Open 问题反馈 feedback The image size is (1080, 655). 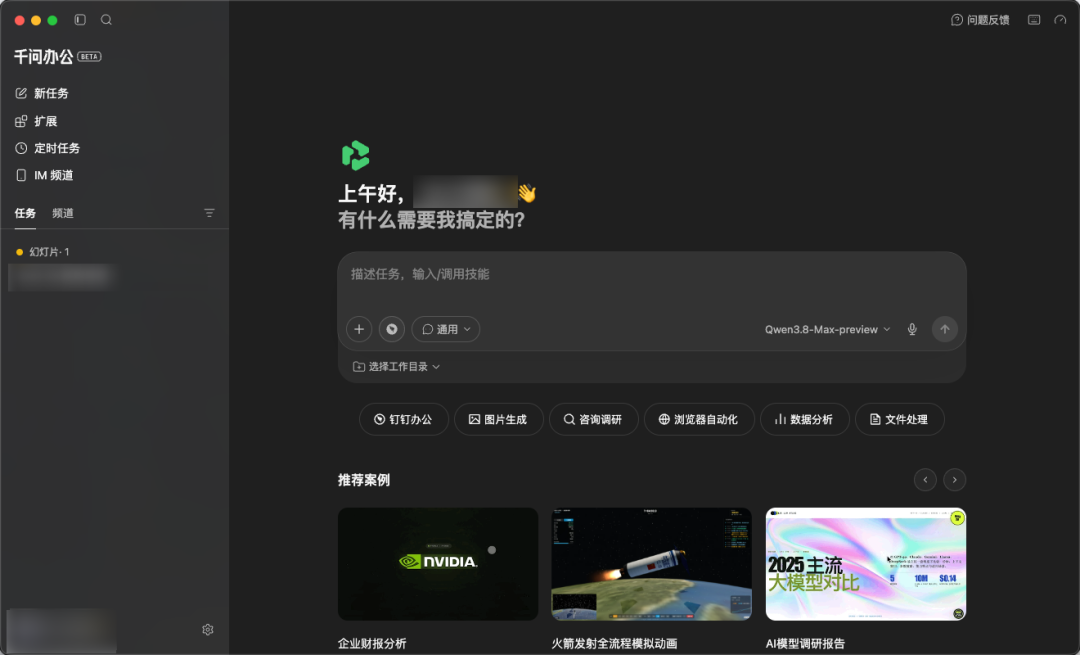pos(980,20)
